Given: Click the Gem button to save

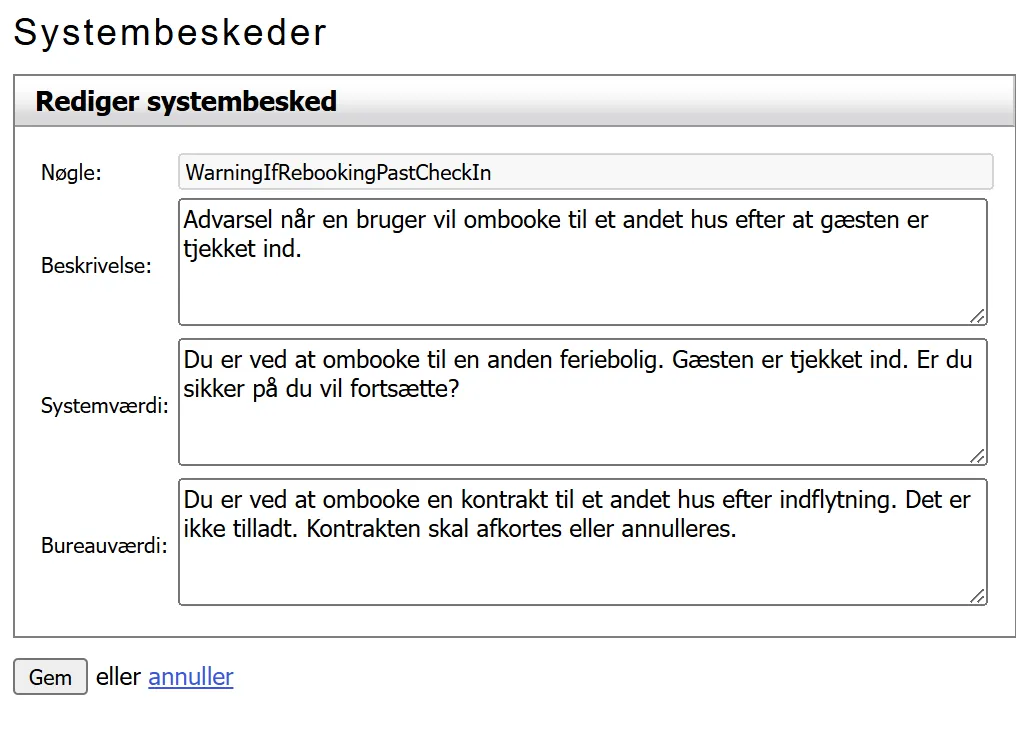Looking at the screenshot, I should coord(49,677).
